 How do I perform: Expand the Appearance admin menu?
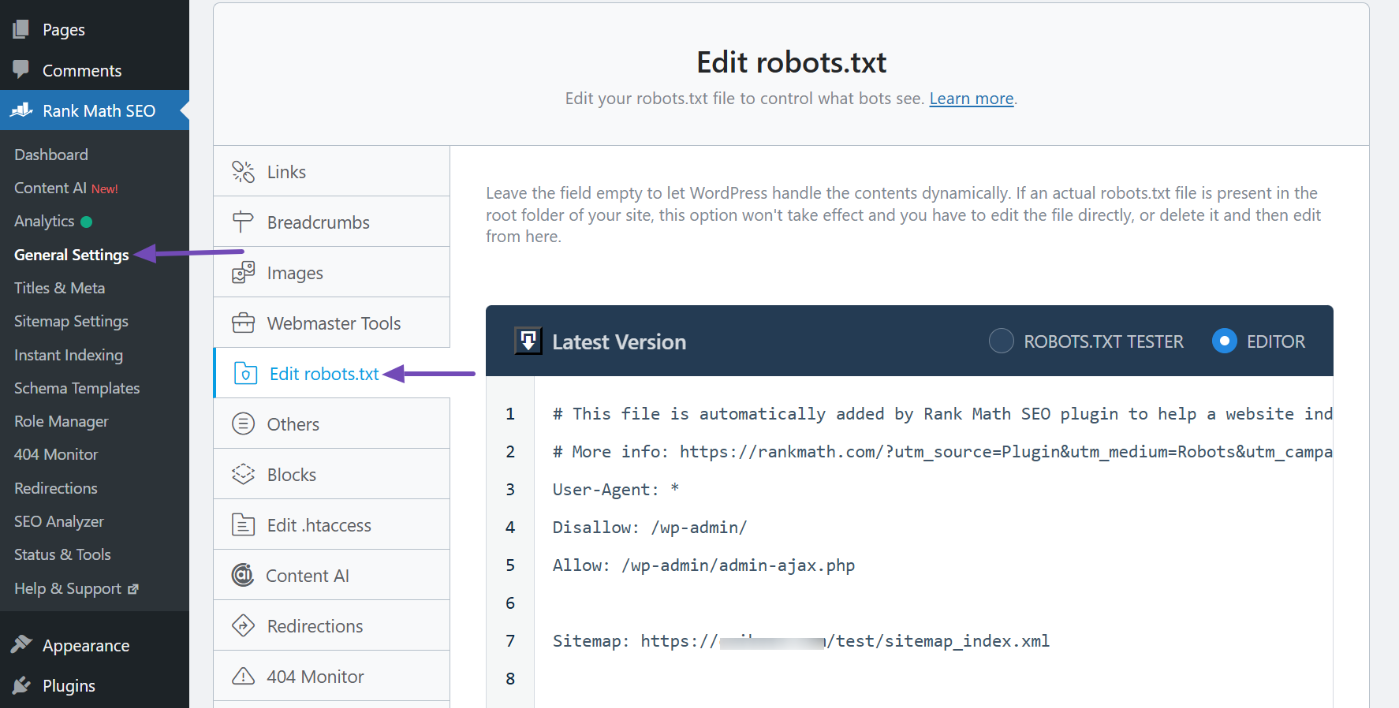point(86,646)
